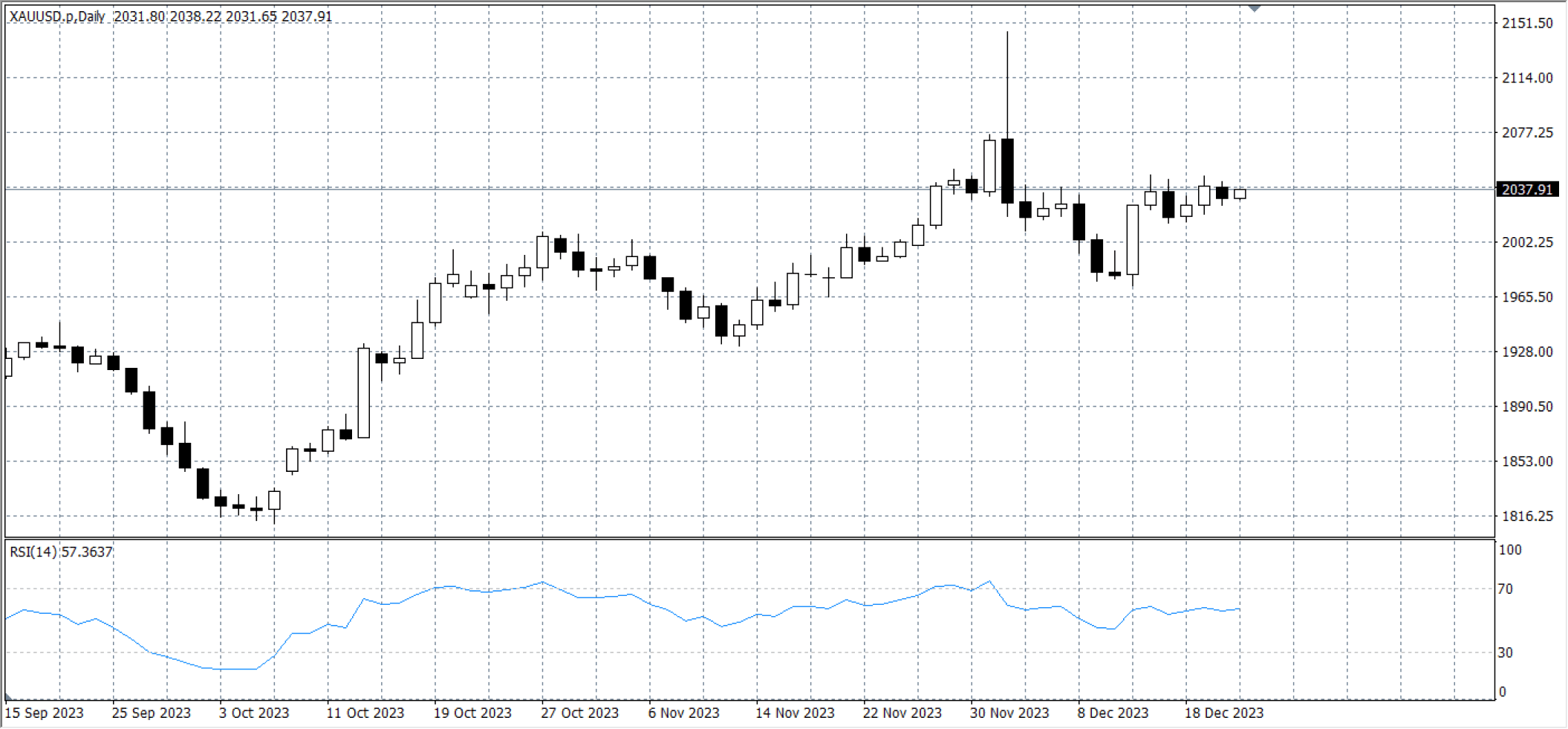Click the 2077.25 price scale label

click(x=1527, y=132)
